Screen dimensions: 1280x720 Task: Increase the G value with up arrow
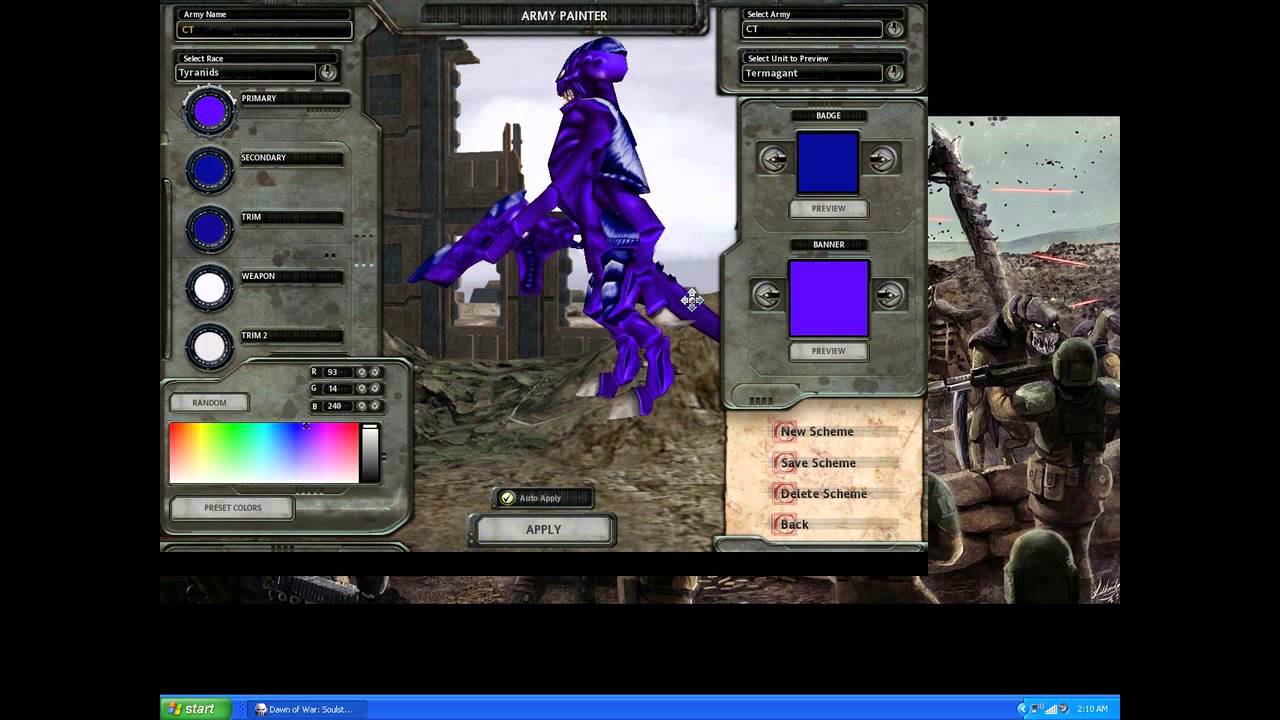(361, 388)
